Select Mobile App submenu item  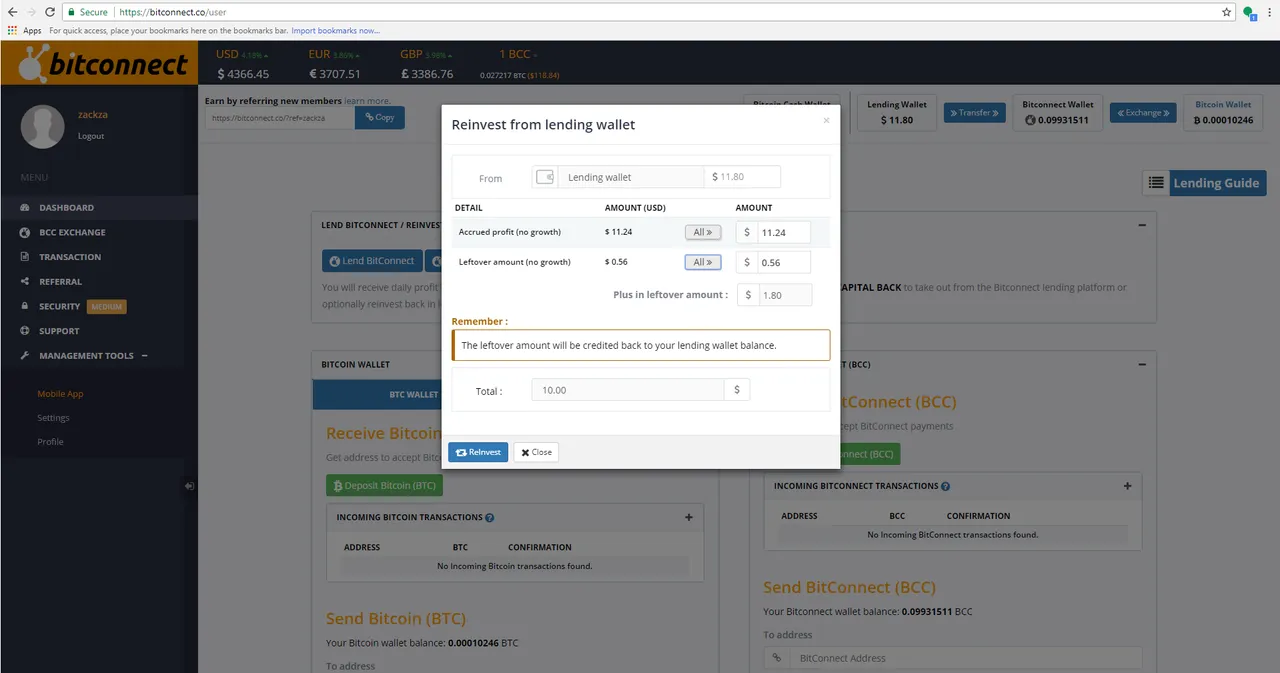(x=60, y=394)
